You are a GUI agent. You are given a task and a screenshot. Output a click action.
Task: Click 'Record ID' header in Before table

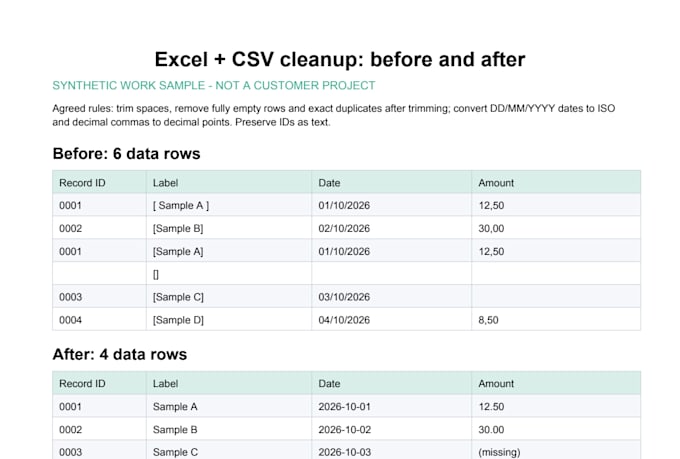(99, 182)
